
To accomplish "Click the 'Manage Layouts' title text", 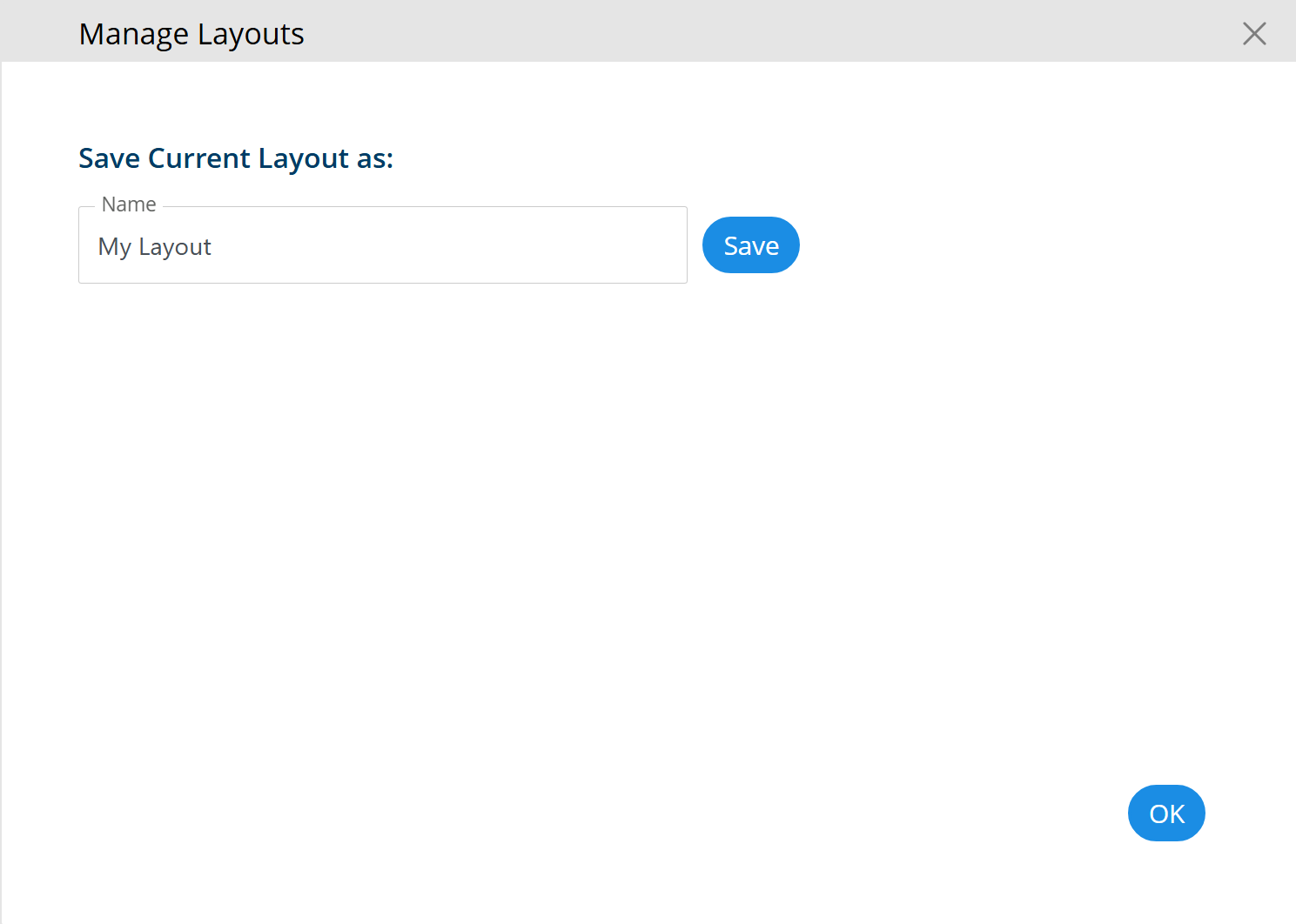I will point(191,34).
